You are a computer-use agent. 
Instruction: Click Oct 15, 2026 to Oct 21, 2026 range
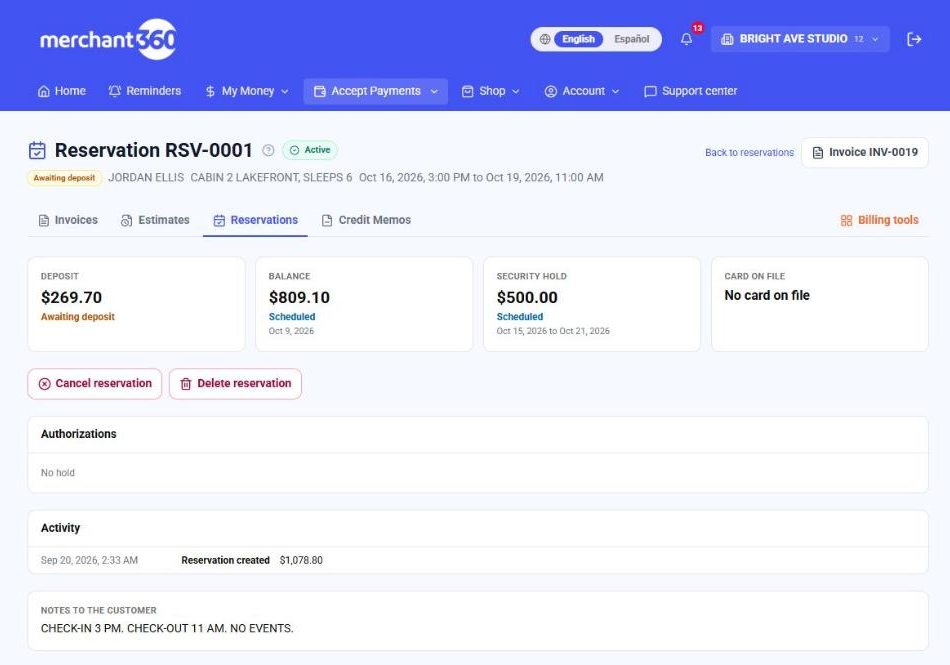553,331
